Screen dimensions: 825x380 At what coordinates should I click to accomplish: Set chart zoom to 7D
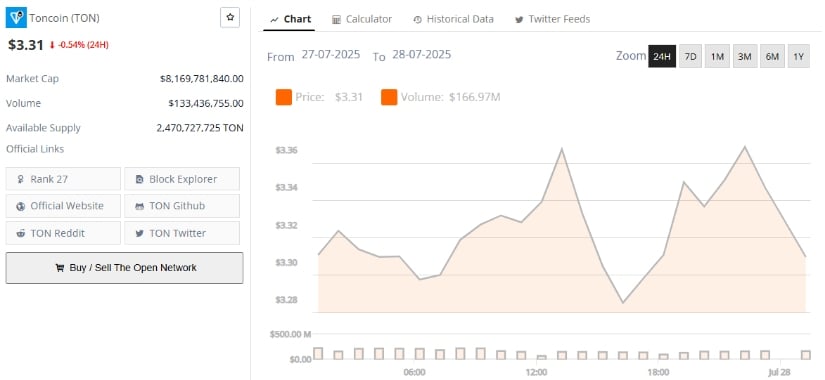pyautogui.click(x=690, y=56)
